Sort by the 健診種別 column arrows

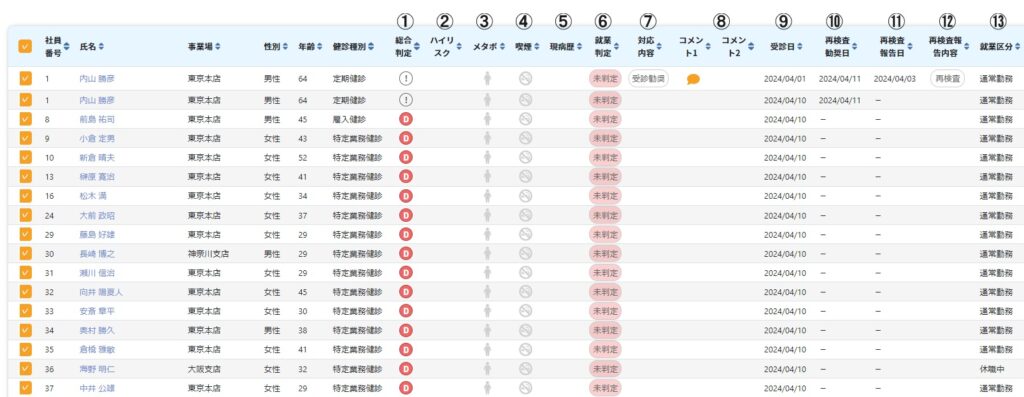tap(371, 46)
